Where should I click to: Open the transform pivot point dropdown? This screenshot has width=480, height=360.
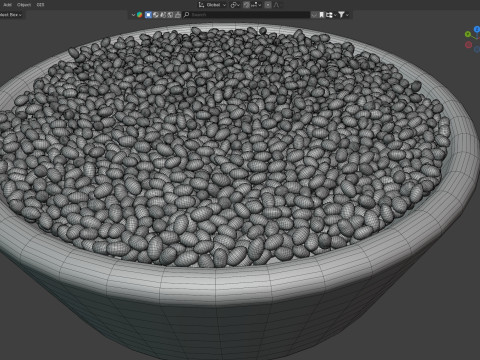235,5
